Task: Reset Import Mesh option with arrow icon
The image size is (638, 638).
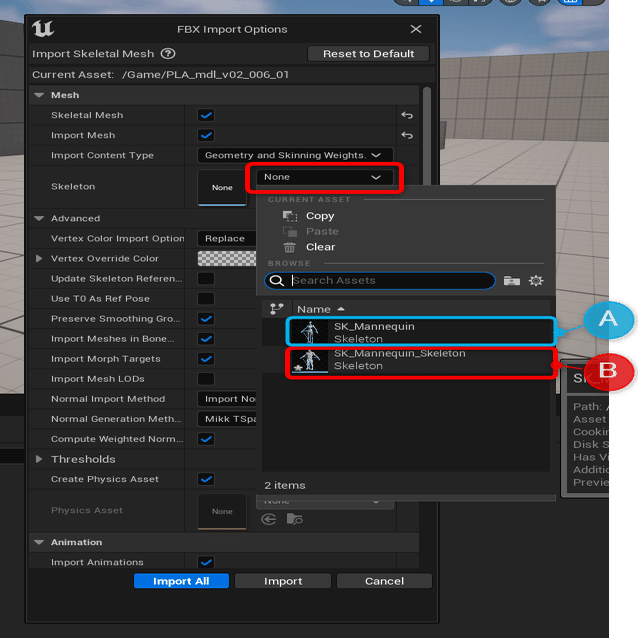Action: pos(407,135)
